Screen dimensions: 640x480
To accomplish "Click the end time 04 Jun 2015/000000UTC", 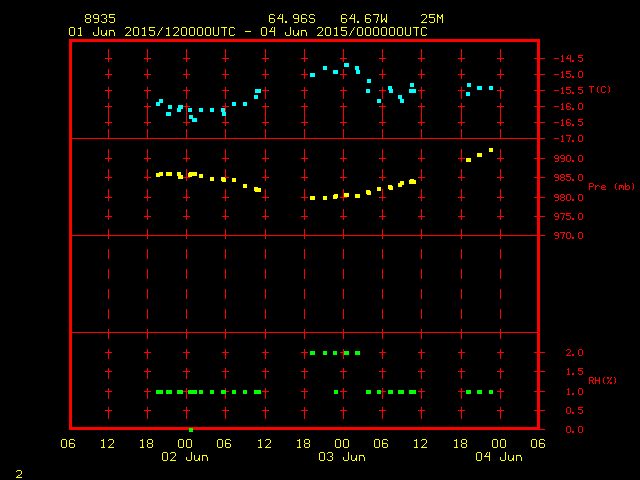I will pos(344,32).
